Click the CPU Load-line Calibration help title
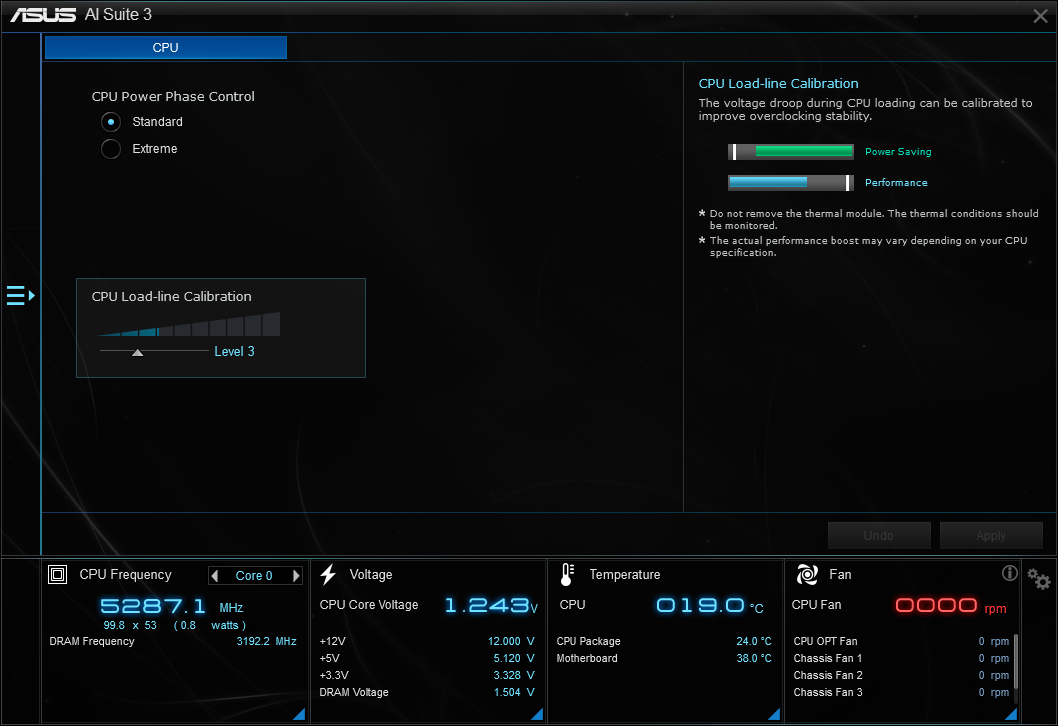The width and height of the screenshot is (1058, 726). click(x=778, y=84)
